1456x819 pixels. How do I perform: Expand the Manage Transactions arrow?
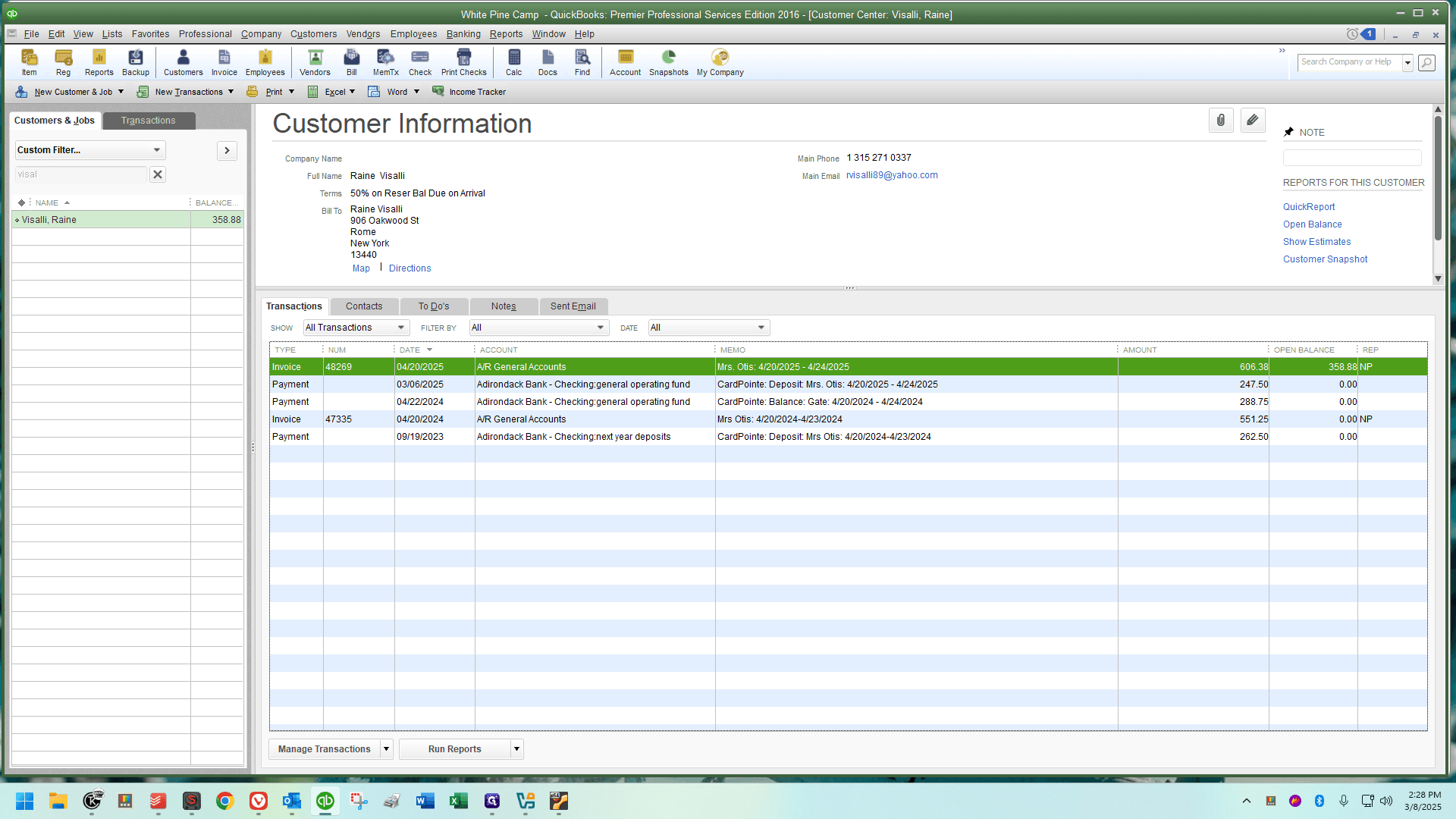tap(386, 749)
